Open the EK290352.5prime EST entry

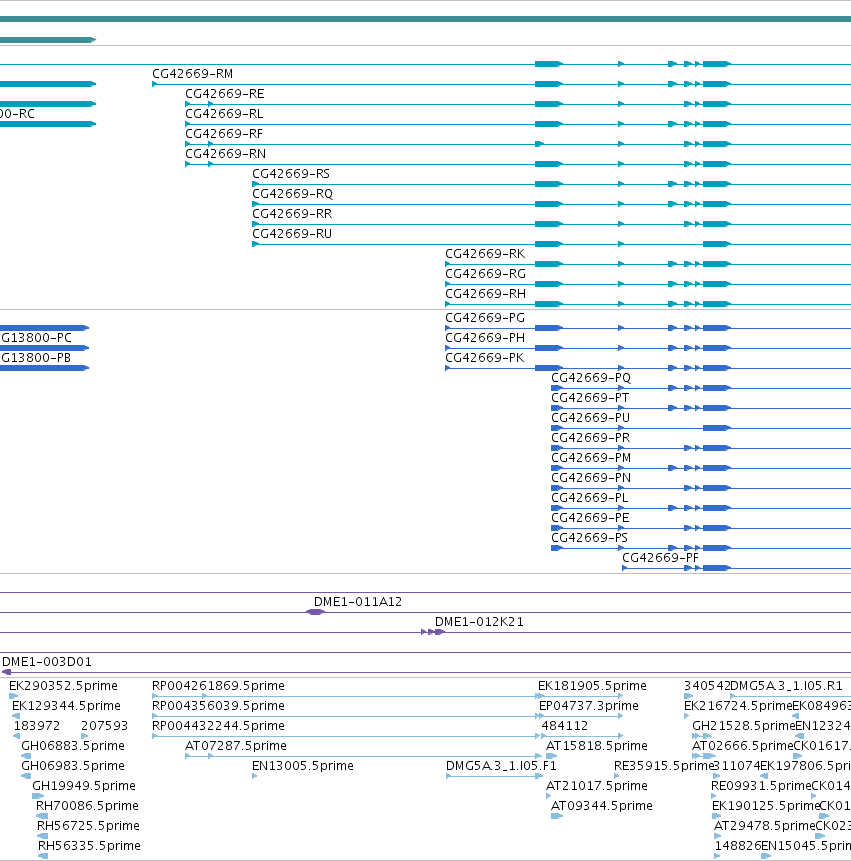pyautogui.click(x=63, y=686)
